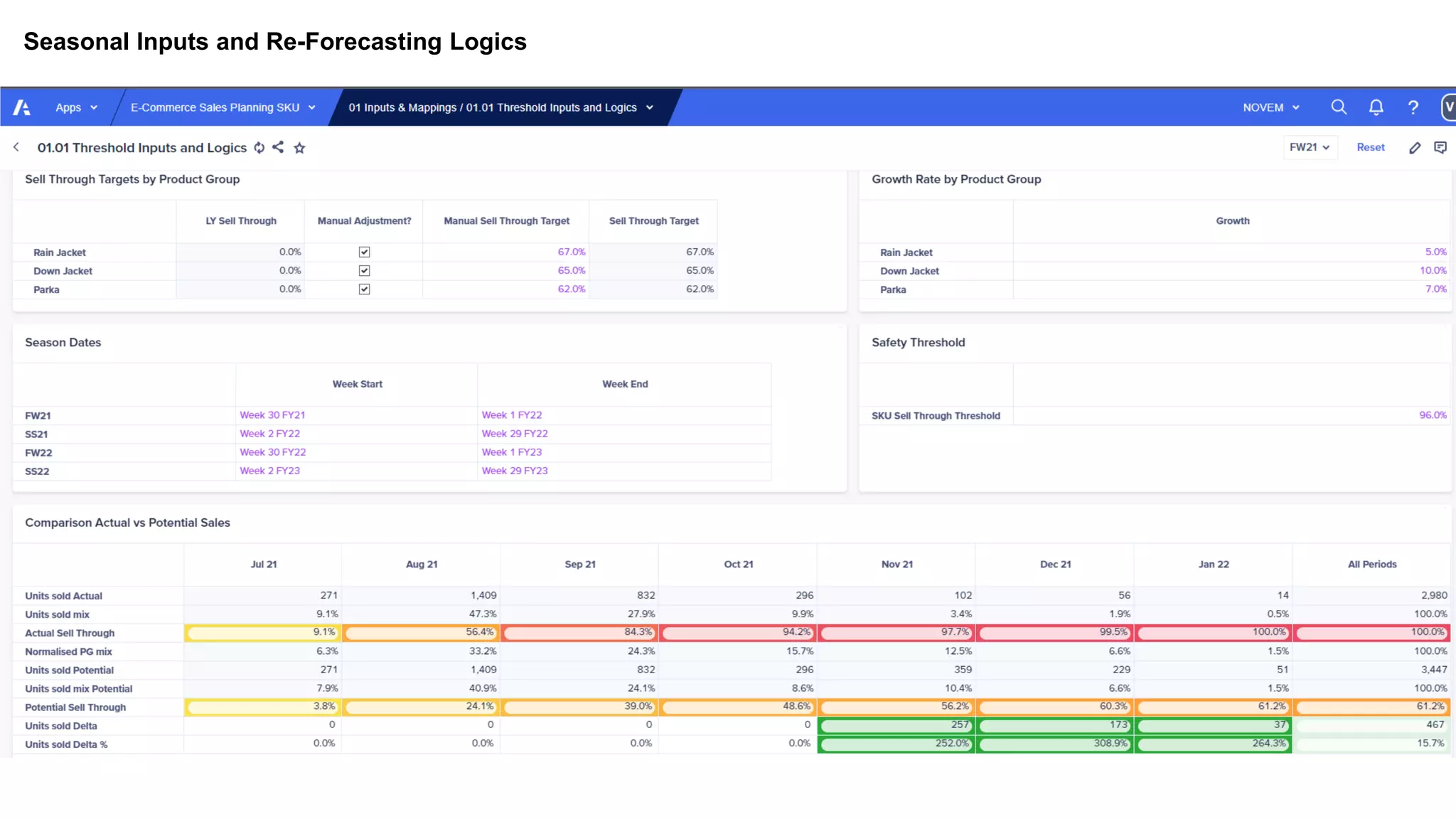Click the Reset link

1370,147
